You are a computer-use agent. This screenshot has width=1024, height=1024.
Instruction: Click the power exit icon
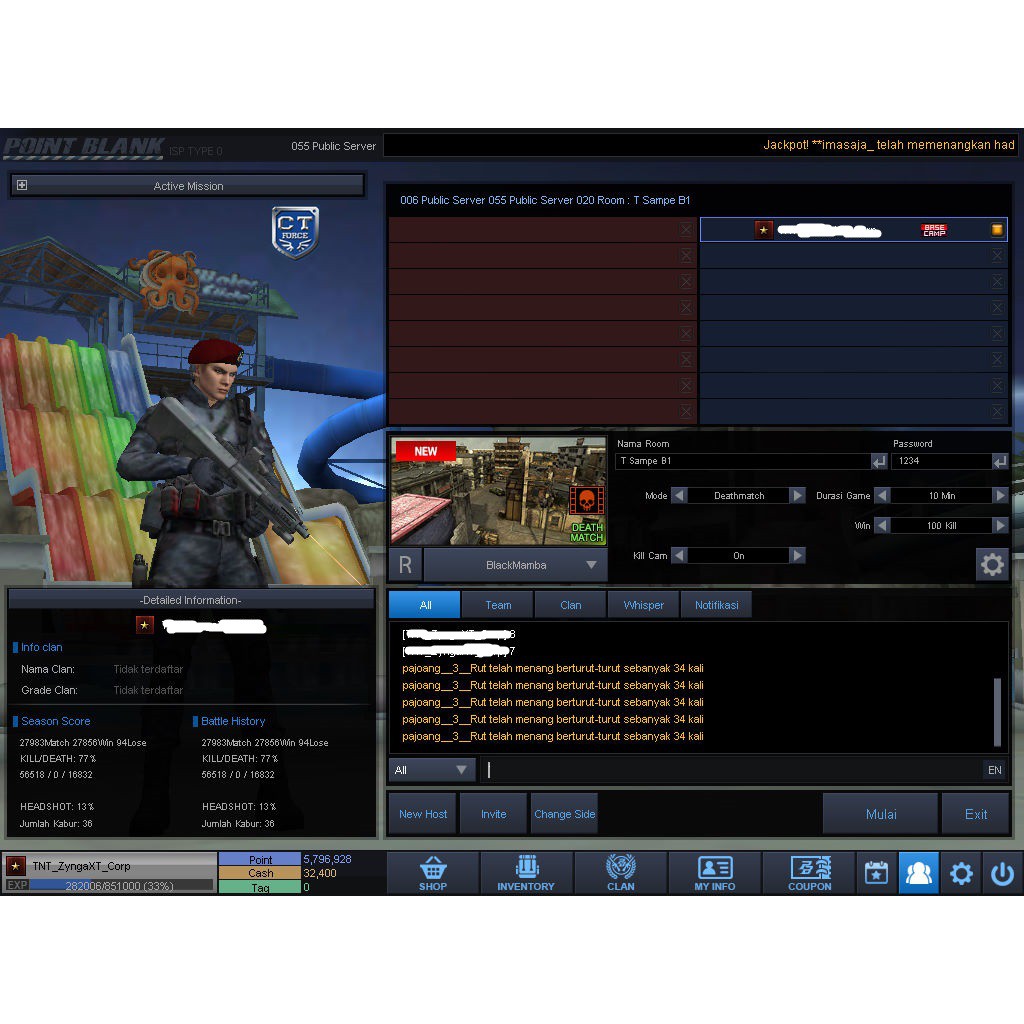coord(1002,873)
